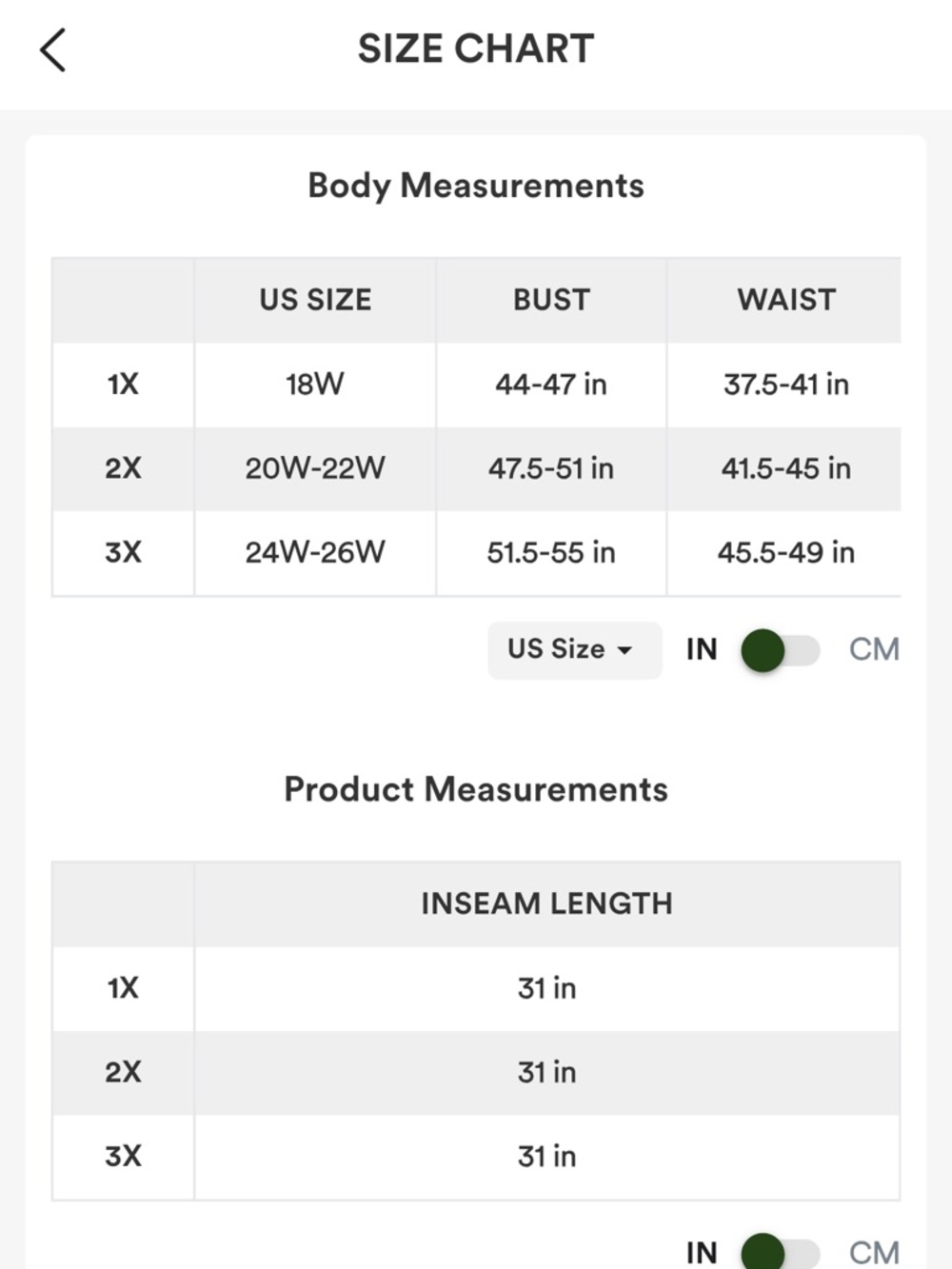Select CM label under Body Measurements

click(874, 649)
